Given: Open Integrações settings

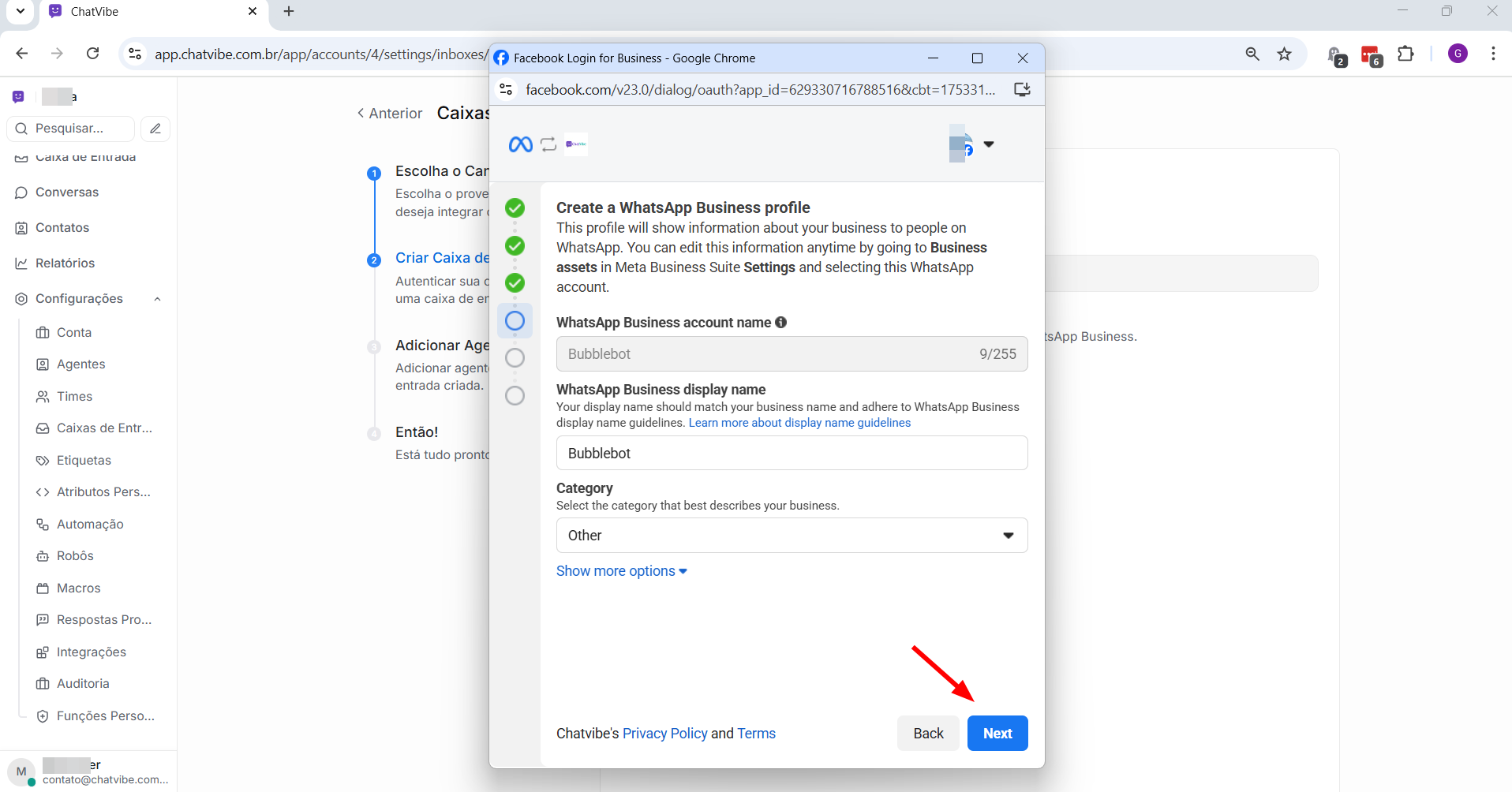Looking at the screenshot, I should click(x=92, y=652).
